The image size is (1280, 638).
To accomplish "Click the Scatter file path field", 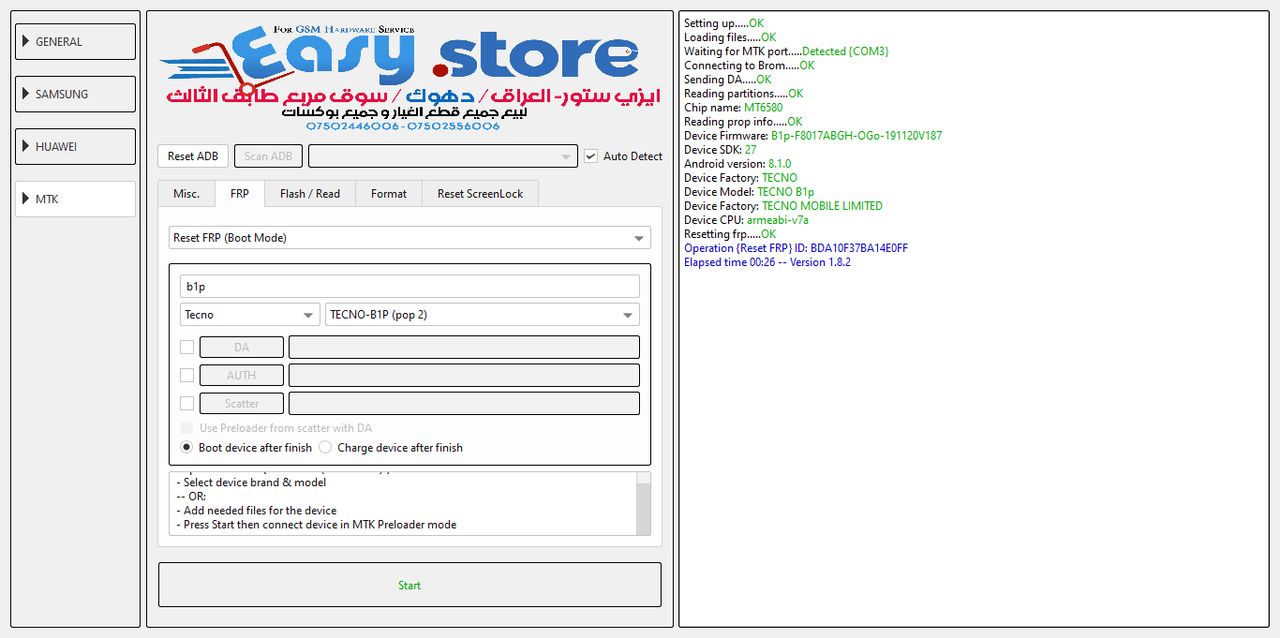I will coord(464,403).
